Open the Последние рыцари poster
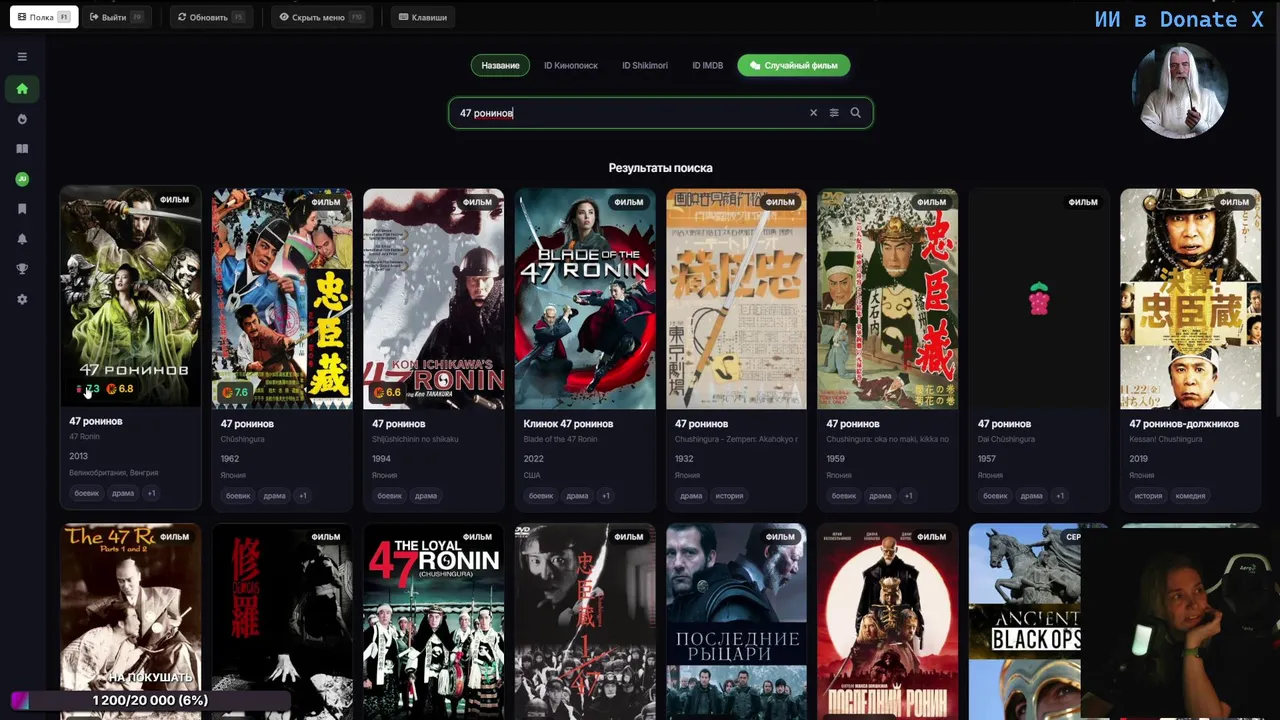Viewport: 1280px width, 720px height. [x=736, y=622]
